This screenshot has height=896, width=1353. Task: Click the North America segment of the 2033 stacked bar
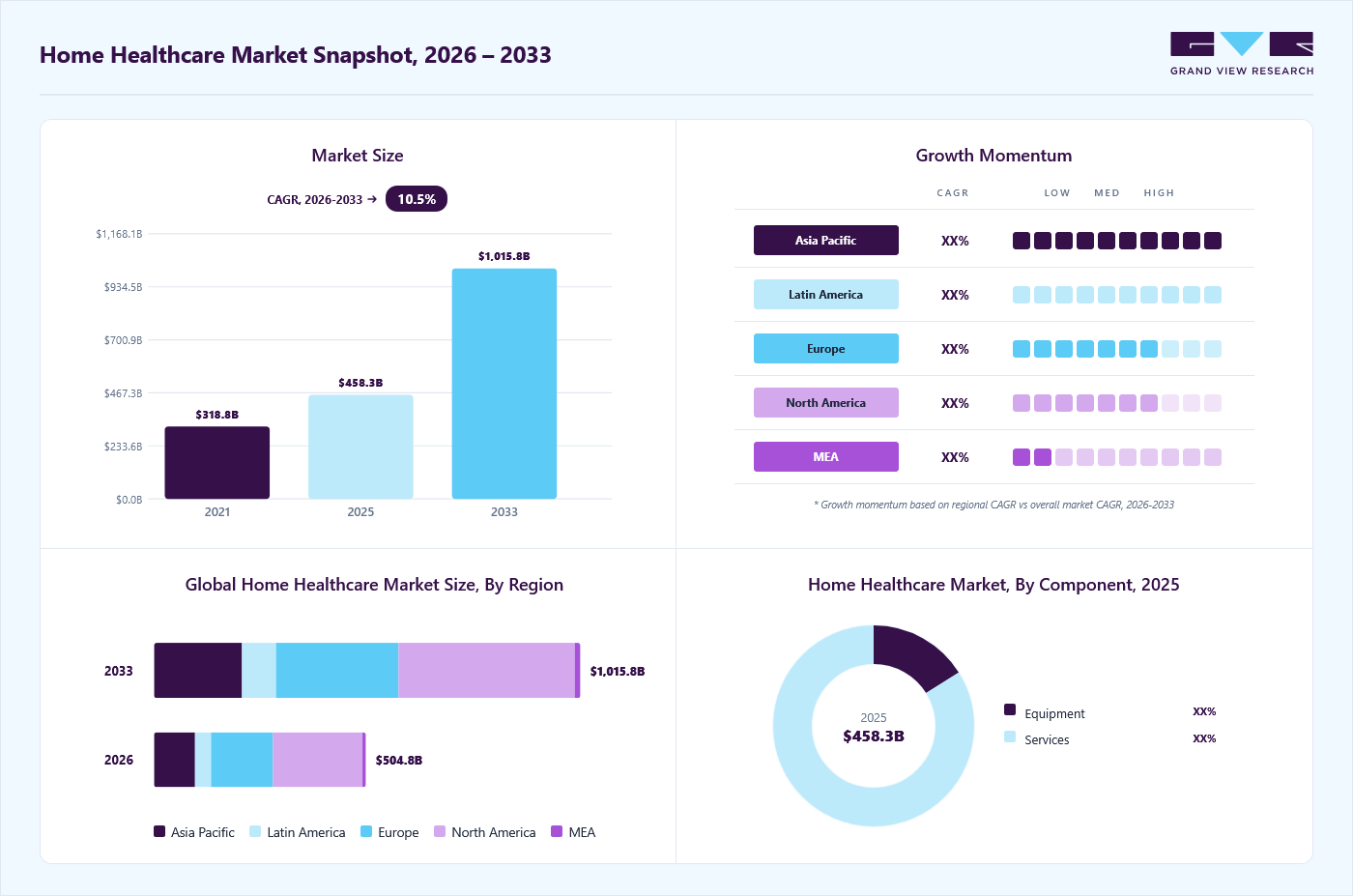click(487, 671)
